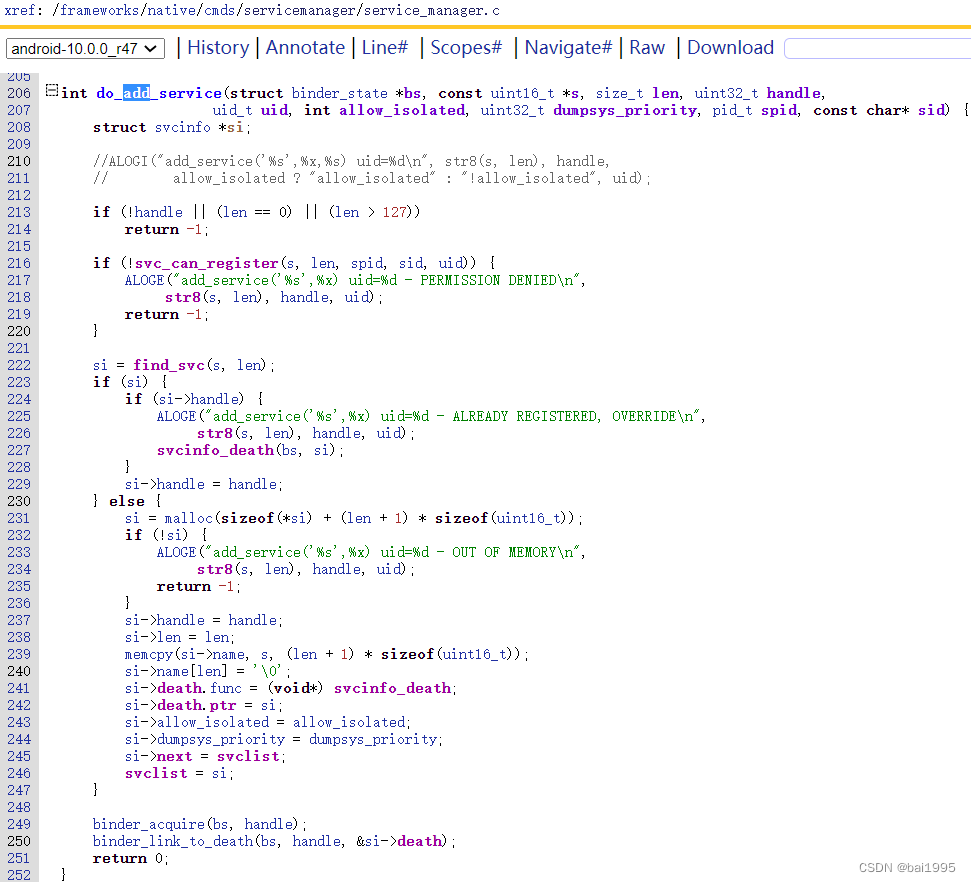This screenshot has width=971, height=882.
Task: Open reference for the memcpy call
Action: coord(149,653)
